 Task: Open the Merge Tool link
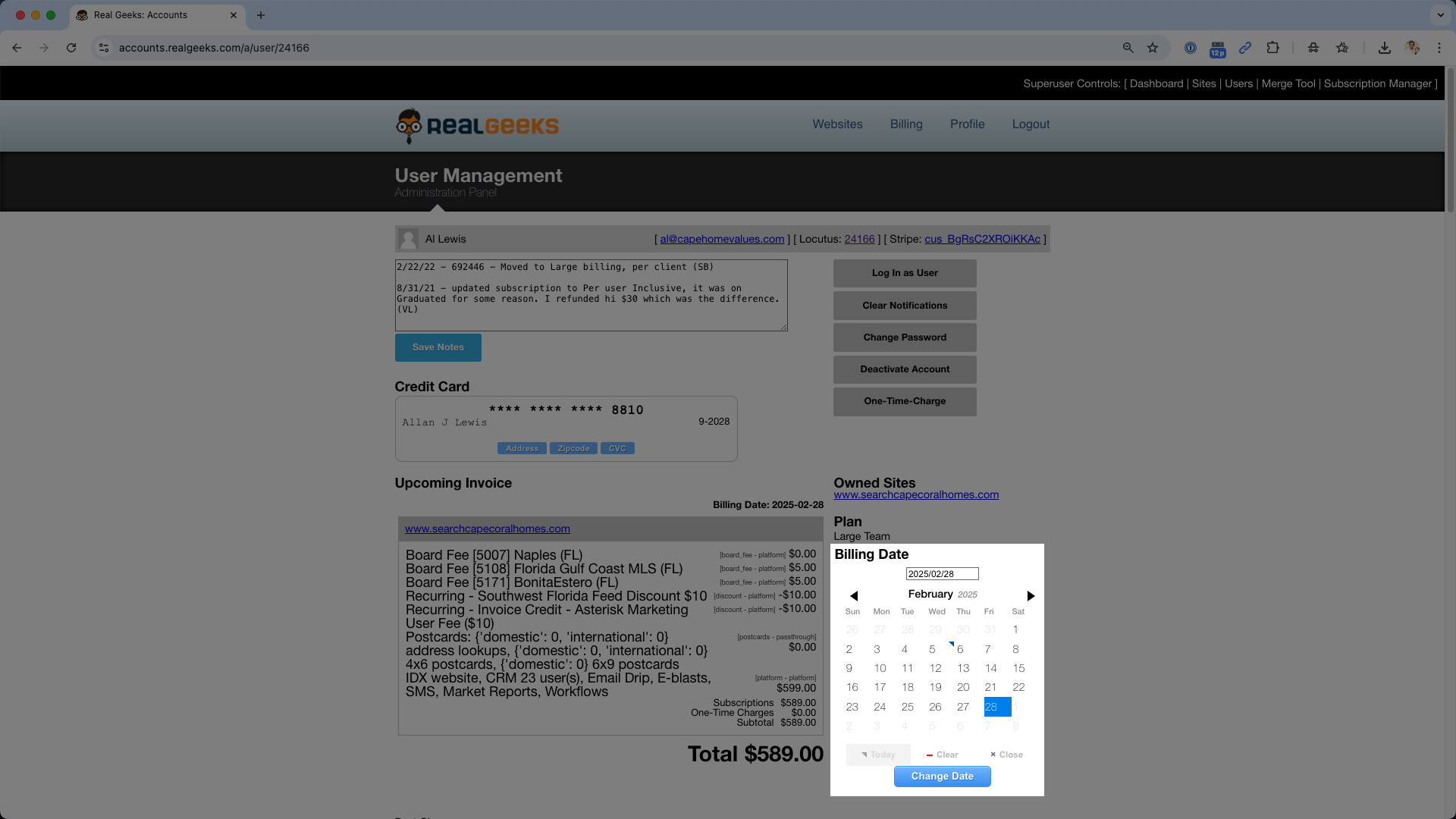(x=1288, y=83)
